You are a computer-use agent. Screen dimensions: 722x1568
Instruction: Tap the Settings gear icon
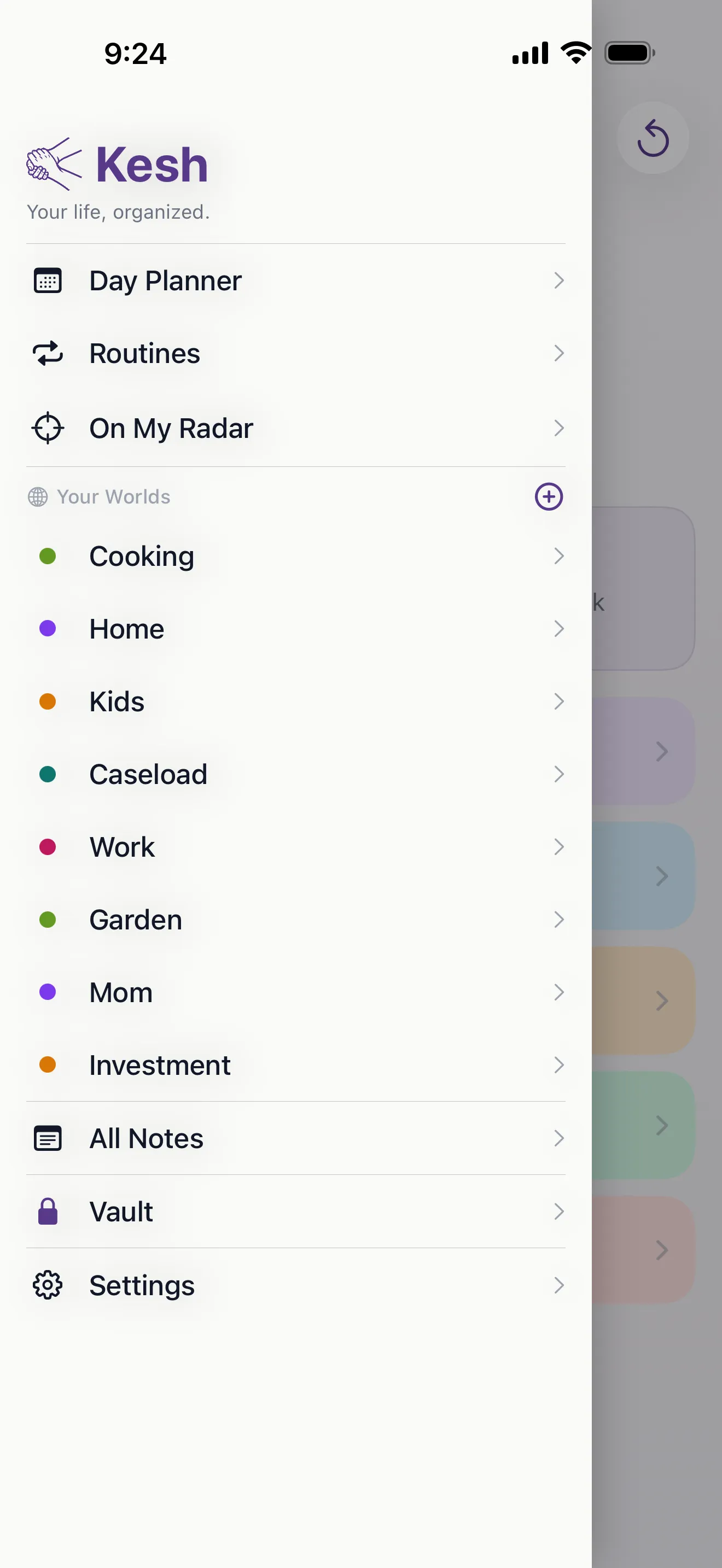click(48, 1285)
